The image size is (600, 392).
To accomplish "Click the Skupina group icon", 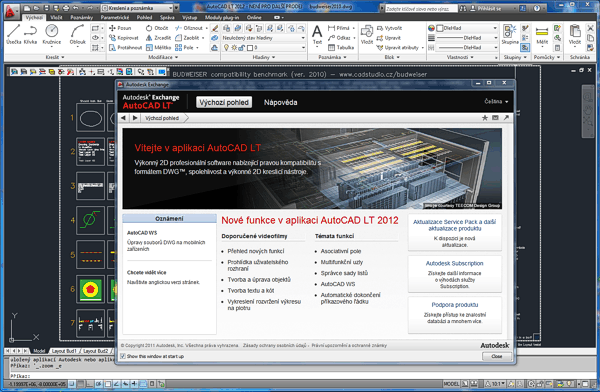I will [x=510, y=34].
